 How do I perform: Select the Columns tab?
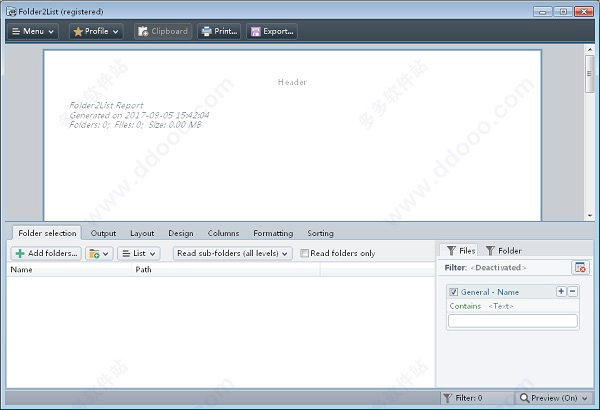coord(223,233)
